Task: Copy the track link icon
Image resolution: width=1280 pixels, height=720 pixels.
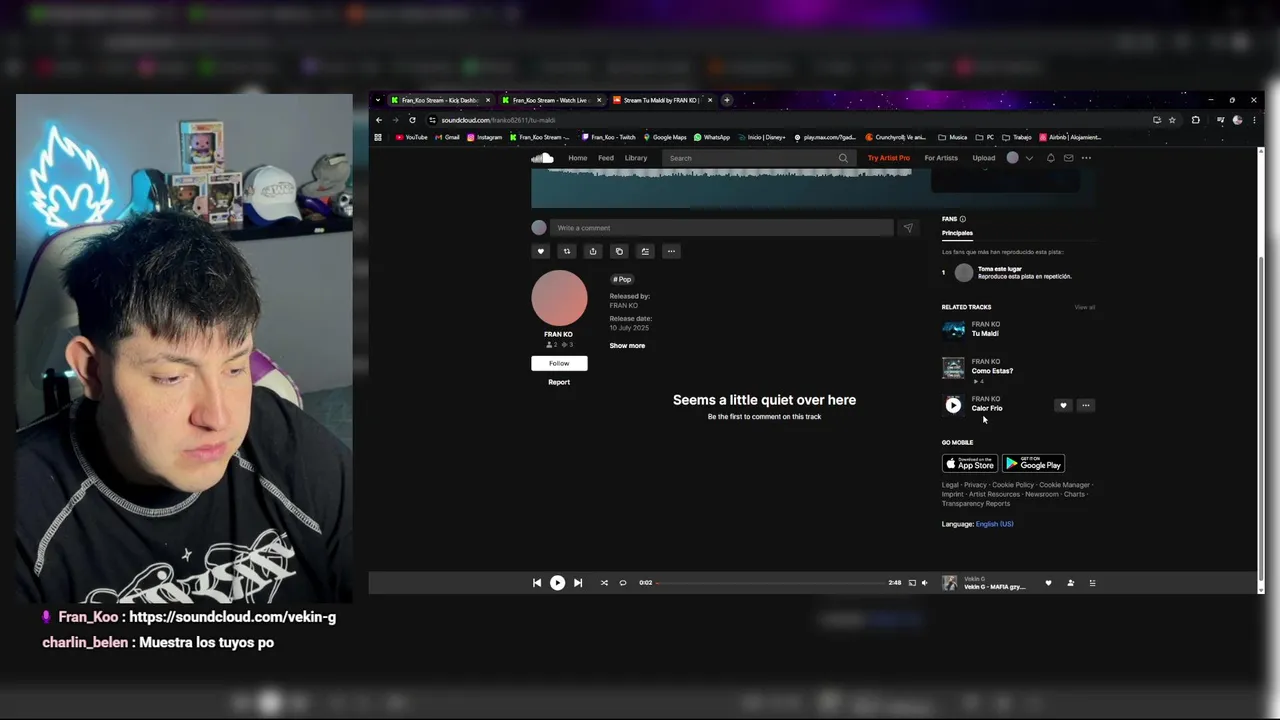Action: tap(619, 251)
